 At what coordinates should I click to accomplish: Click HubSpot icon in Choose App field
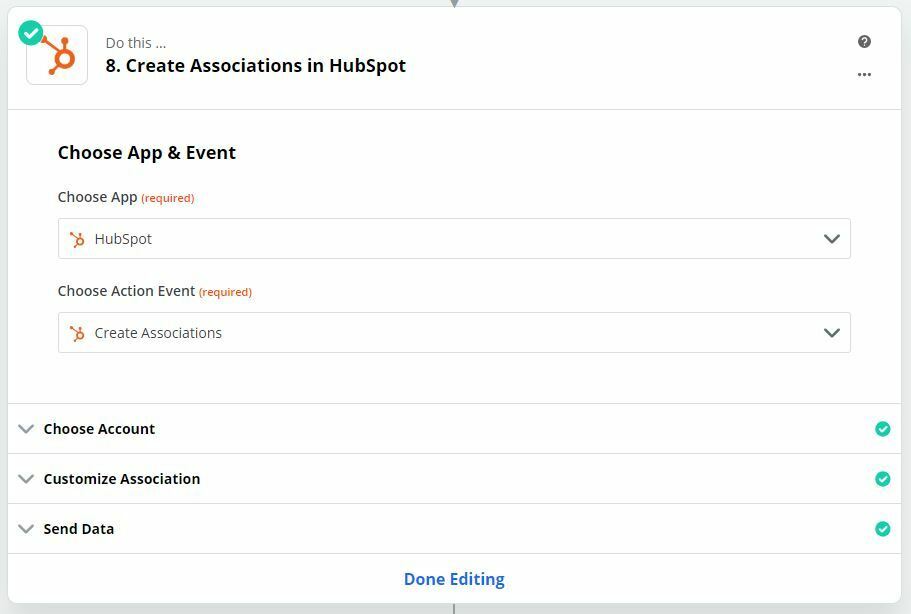77,239
